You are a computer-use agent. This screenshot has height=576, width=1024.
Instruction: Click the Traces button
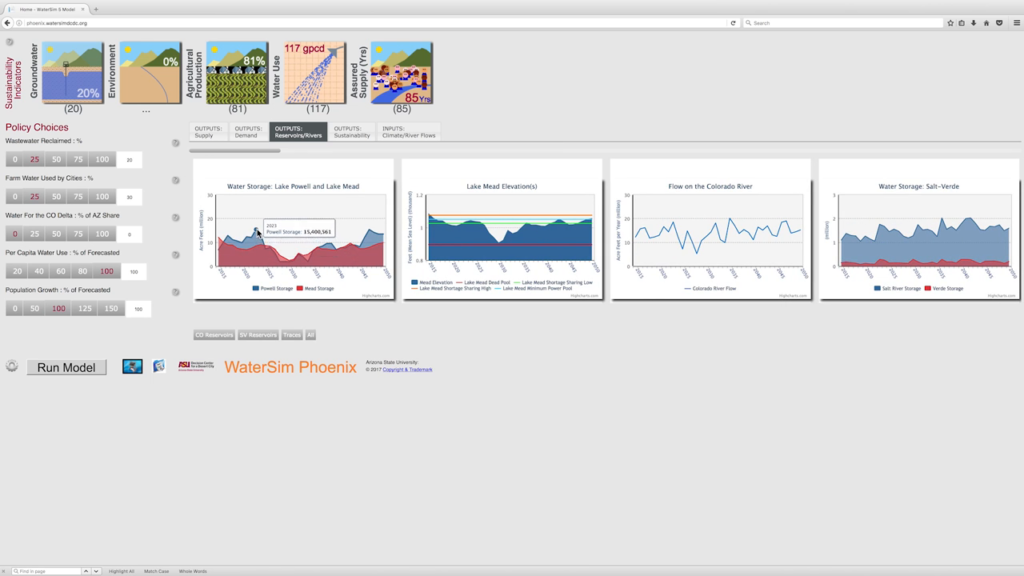coord(292,335)
